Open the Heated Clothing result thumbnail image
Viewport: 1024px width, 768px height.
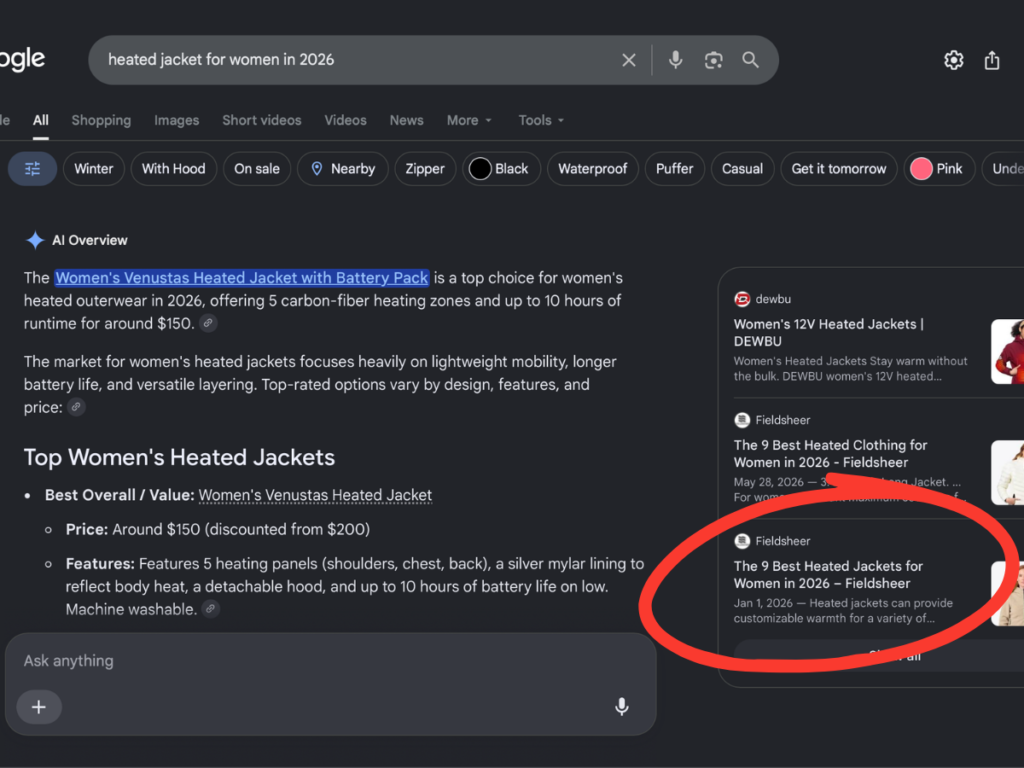tap(1008, 472)
